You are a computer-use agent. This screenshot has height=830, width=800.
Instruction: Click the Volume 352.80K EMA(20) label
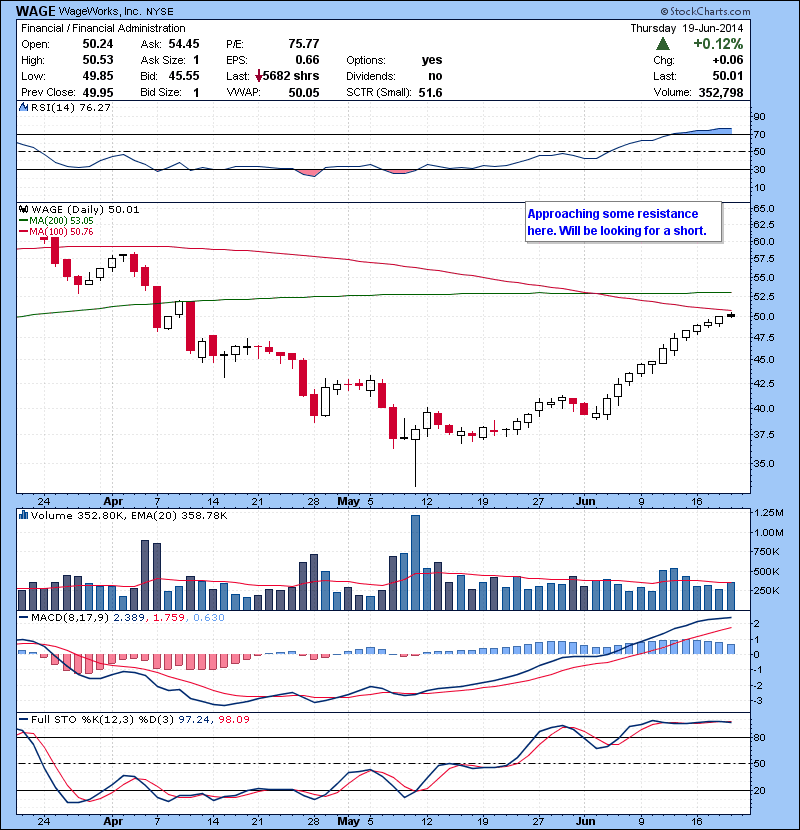tap(129, 515)
